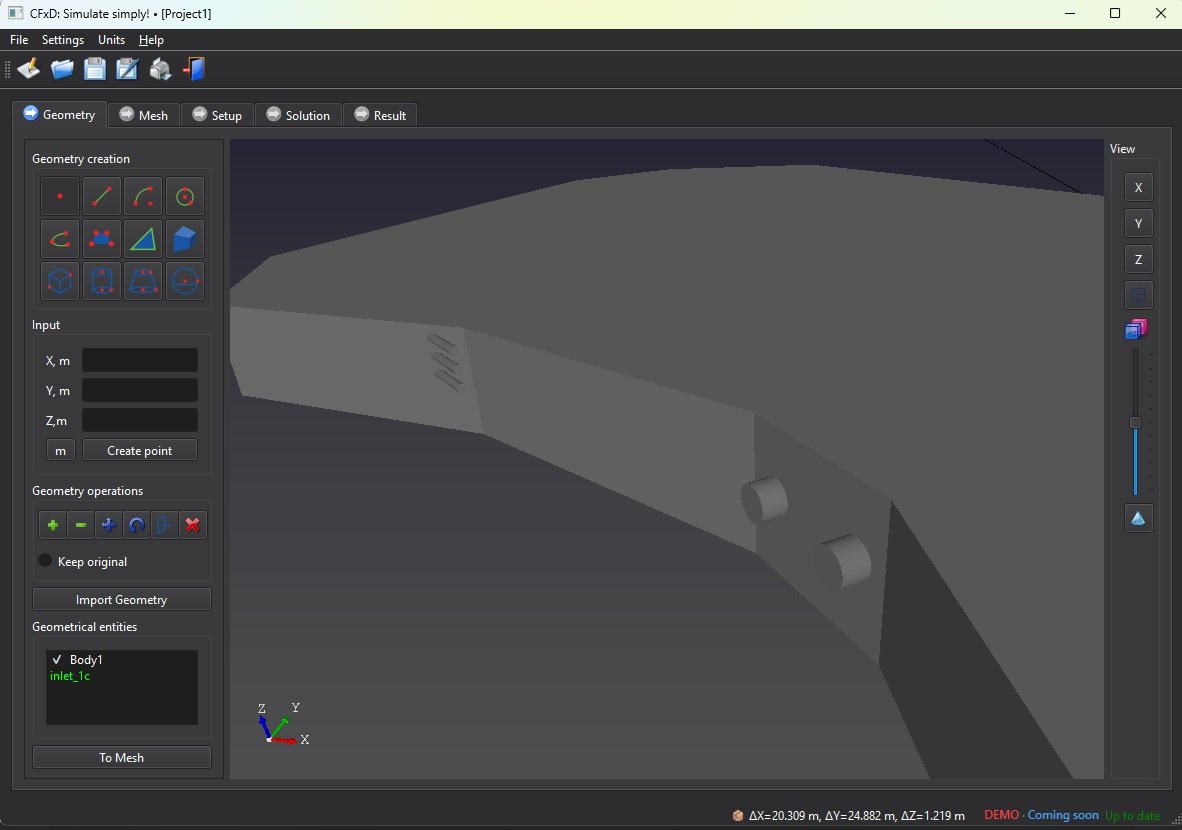Click the vertical view slider handle
The height and width of the screenshot is (830, 1182).
coord(1135,422)
